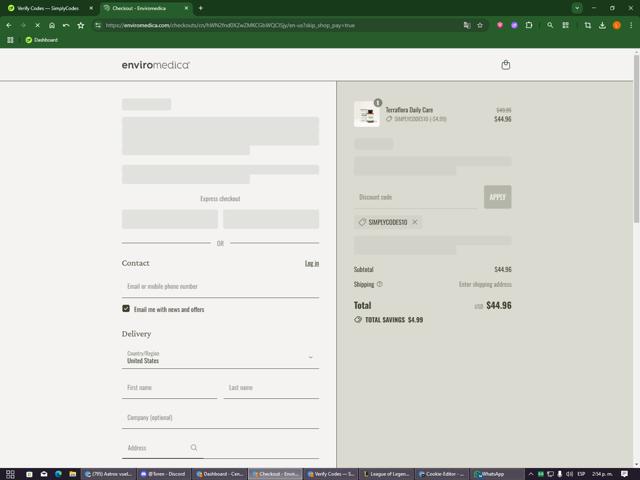This screenshot has height=480, width=640.
Task: Remove the SIMPLYCODES10 discount code
Action: (x=415, y=222)
